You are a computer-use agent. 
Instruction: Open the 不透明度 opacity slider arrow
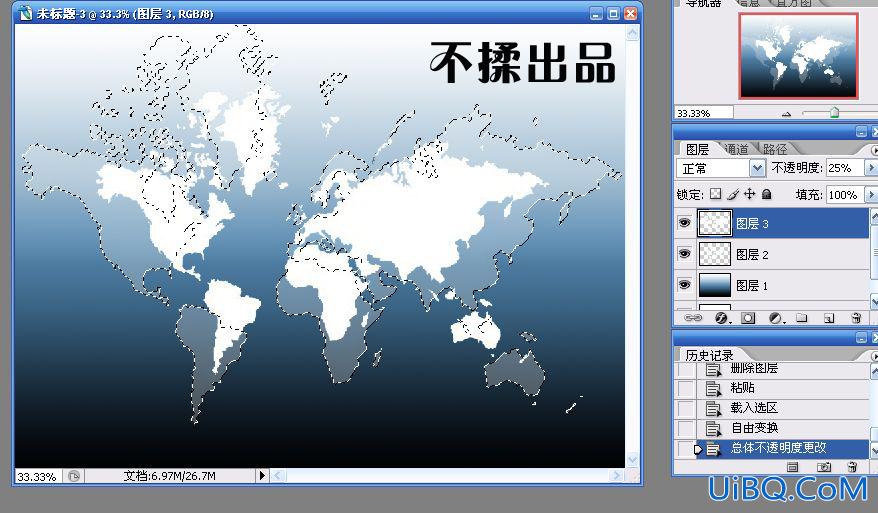coord(871,168)
